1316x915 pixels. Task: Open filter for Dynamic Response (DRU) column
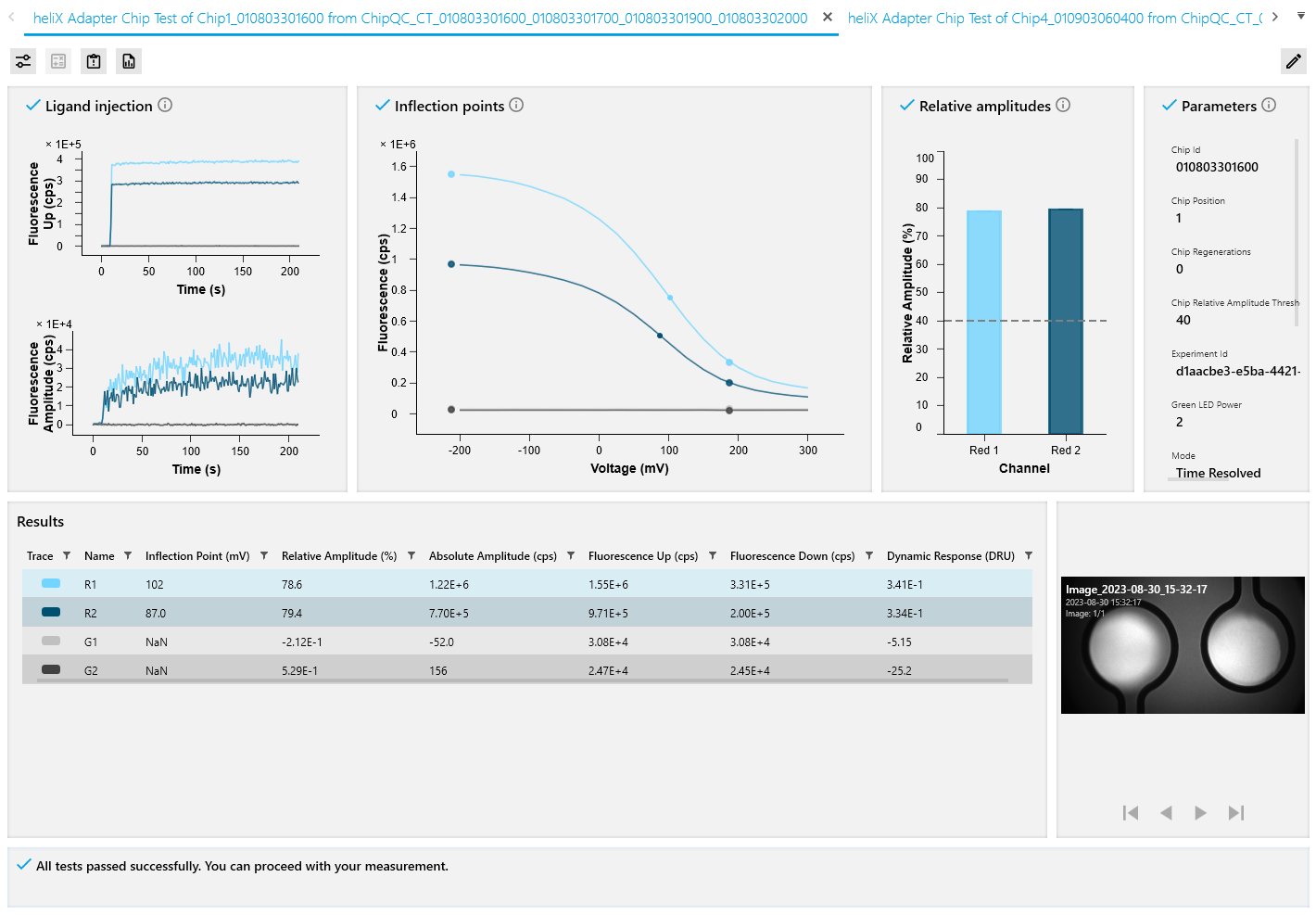(1029, 556)
